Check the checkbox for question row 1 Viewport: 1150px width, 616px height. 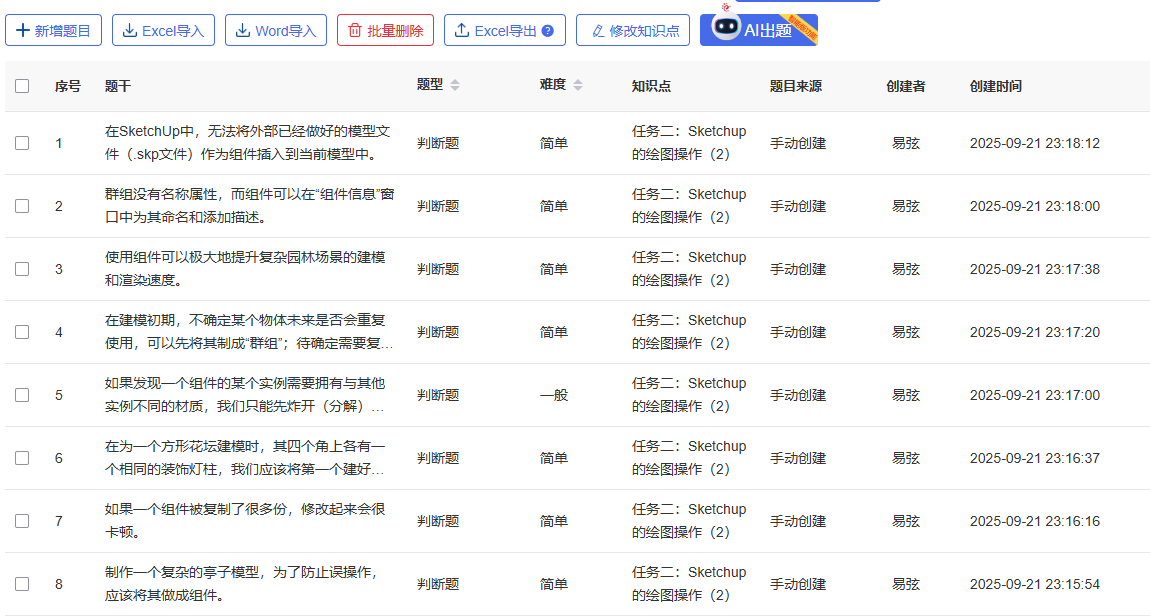pos(22,143)
